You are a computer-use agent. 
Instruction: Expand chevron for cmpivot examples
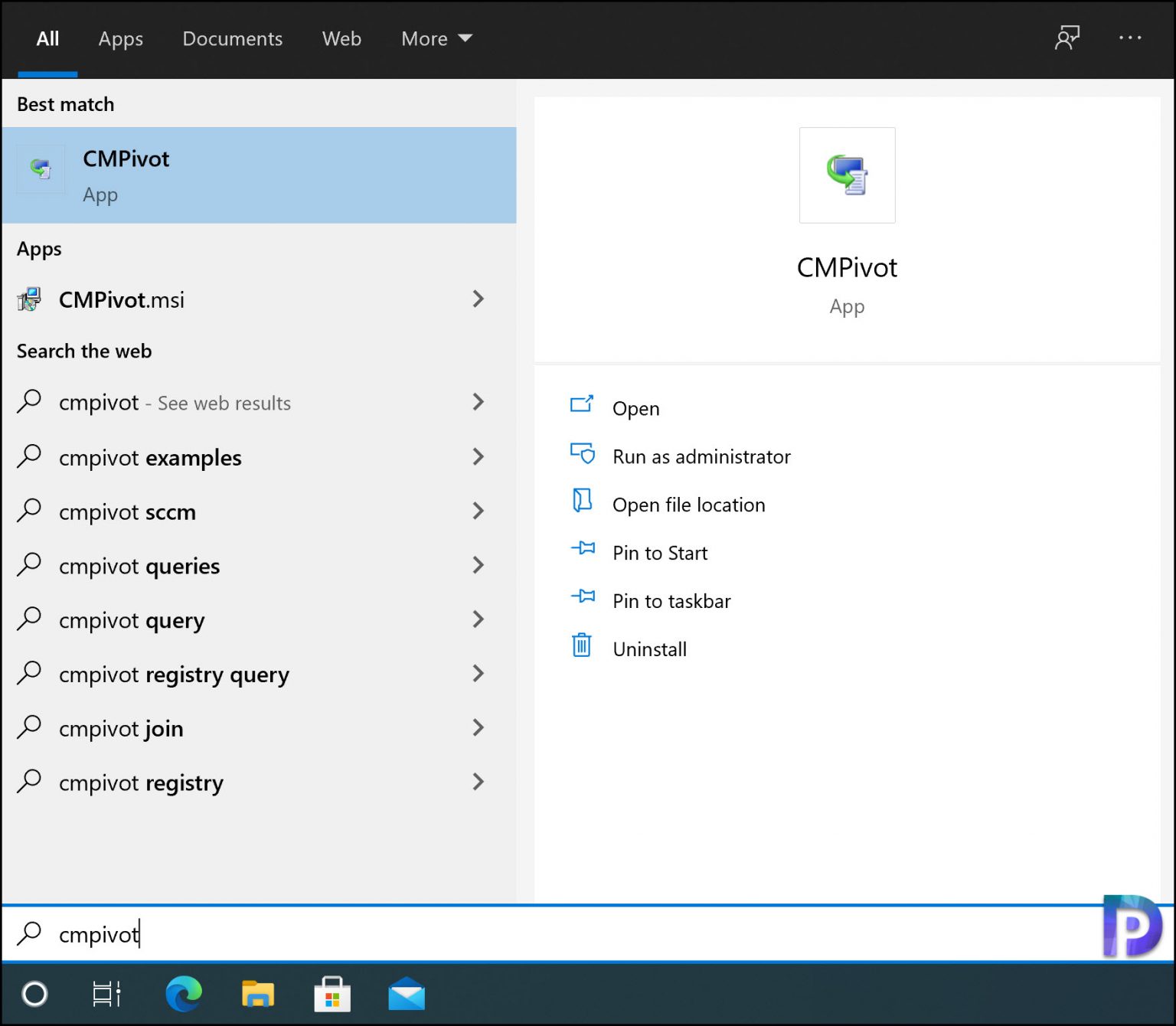coord(479,457)
